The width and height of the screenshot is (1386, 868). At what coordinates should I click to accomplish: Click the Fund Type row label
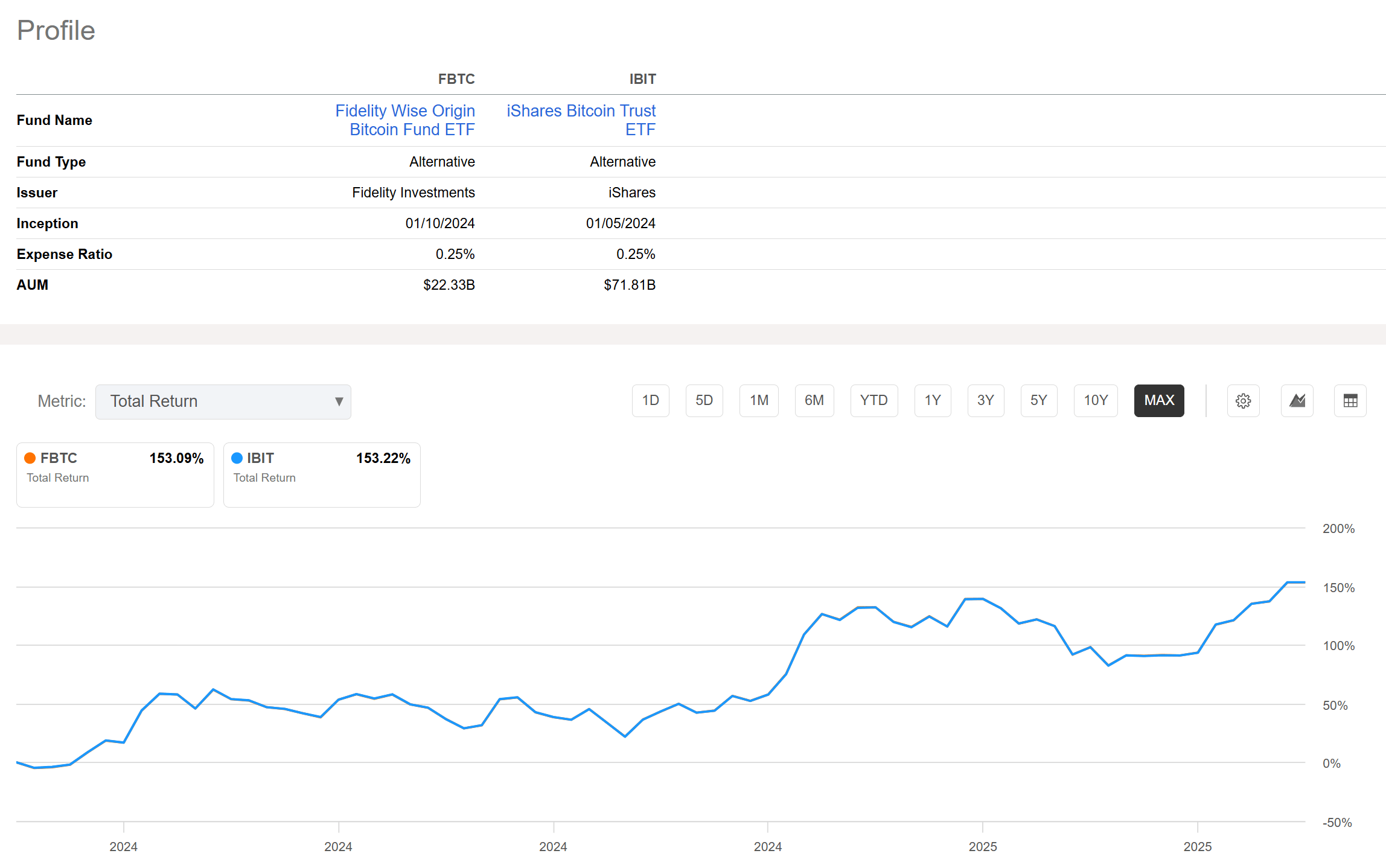coord(51,162)
